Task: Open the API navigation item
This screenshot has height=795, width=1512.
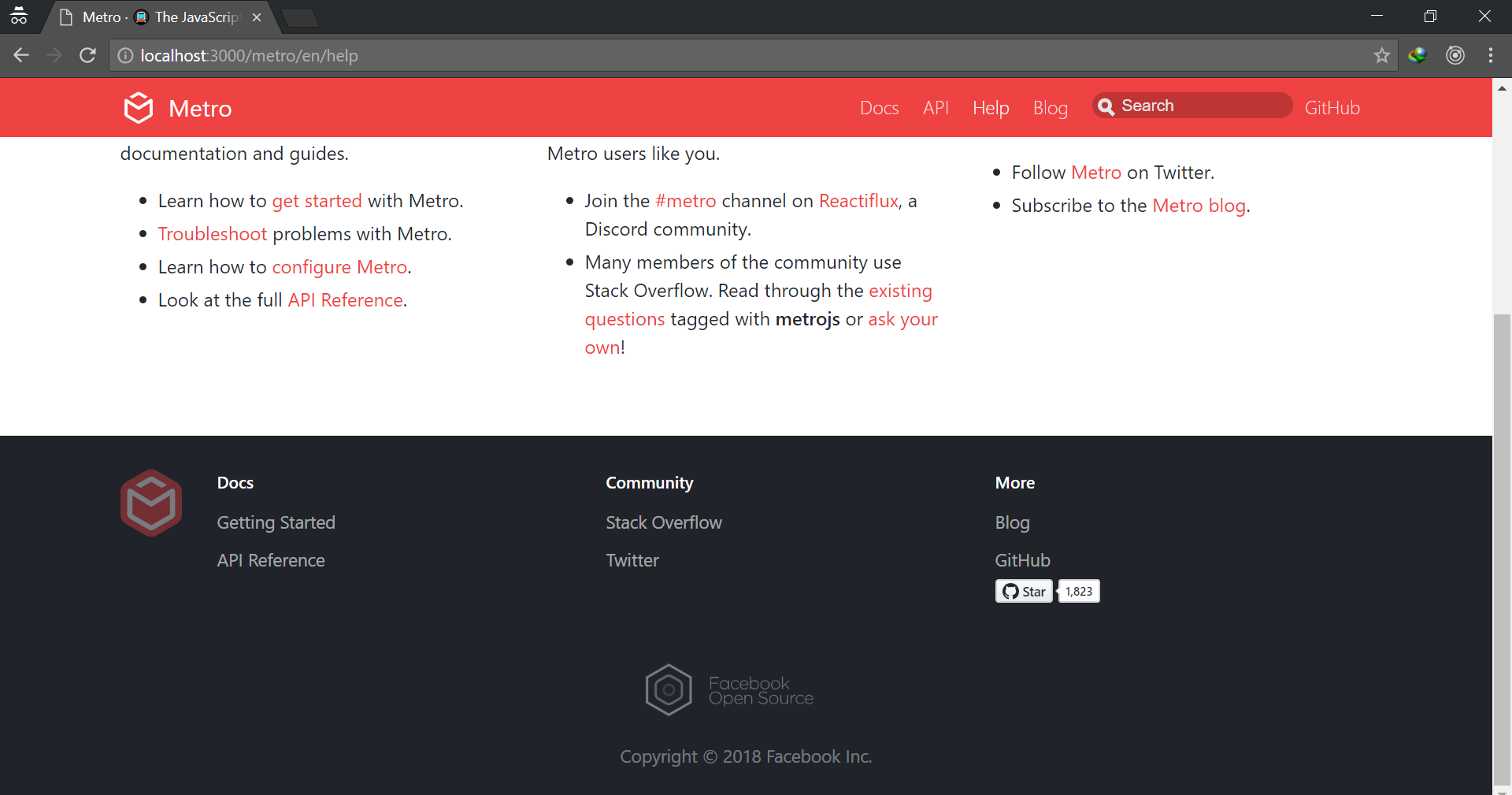Action: [x=936, y=108]
